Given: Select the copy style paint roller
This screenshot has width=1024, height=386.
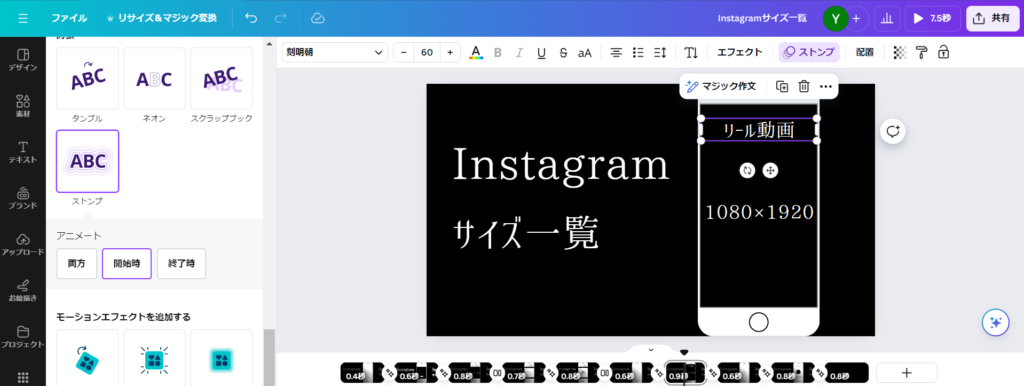Looking at the screenshot, I should (921, 53).
